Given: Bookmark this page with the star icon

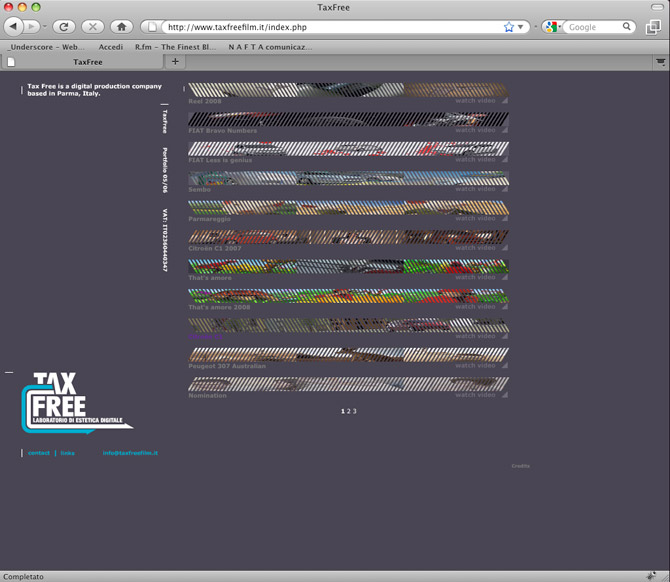Looking at the screenshot, I should (508, 27).
